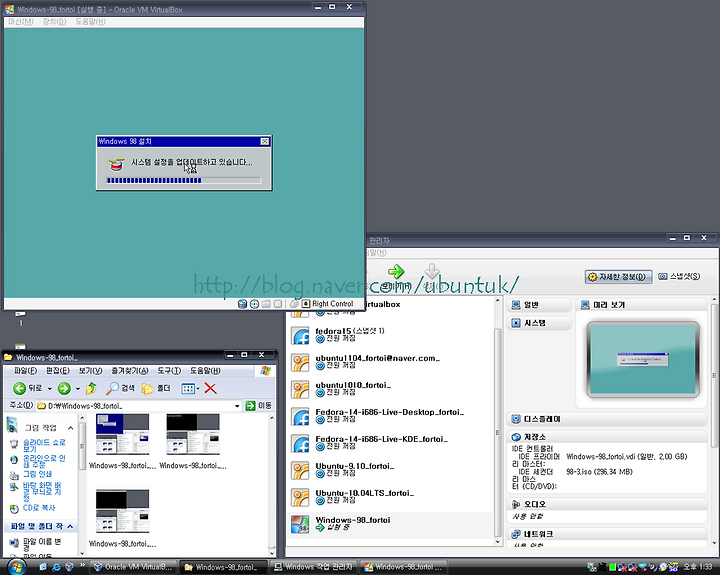Viewport: 720px width, 575px height.
Task: Click the VM preview thumbnail in 미리 보기
Action: (643, 360)
